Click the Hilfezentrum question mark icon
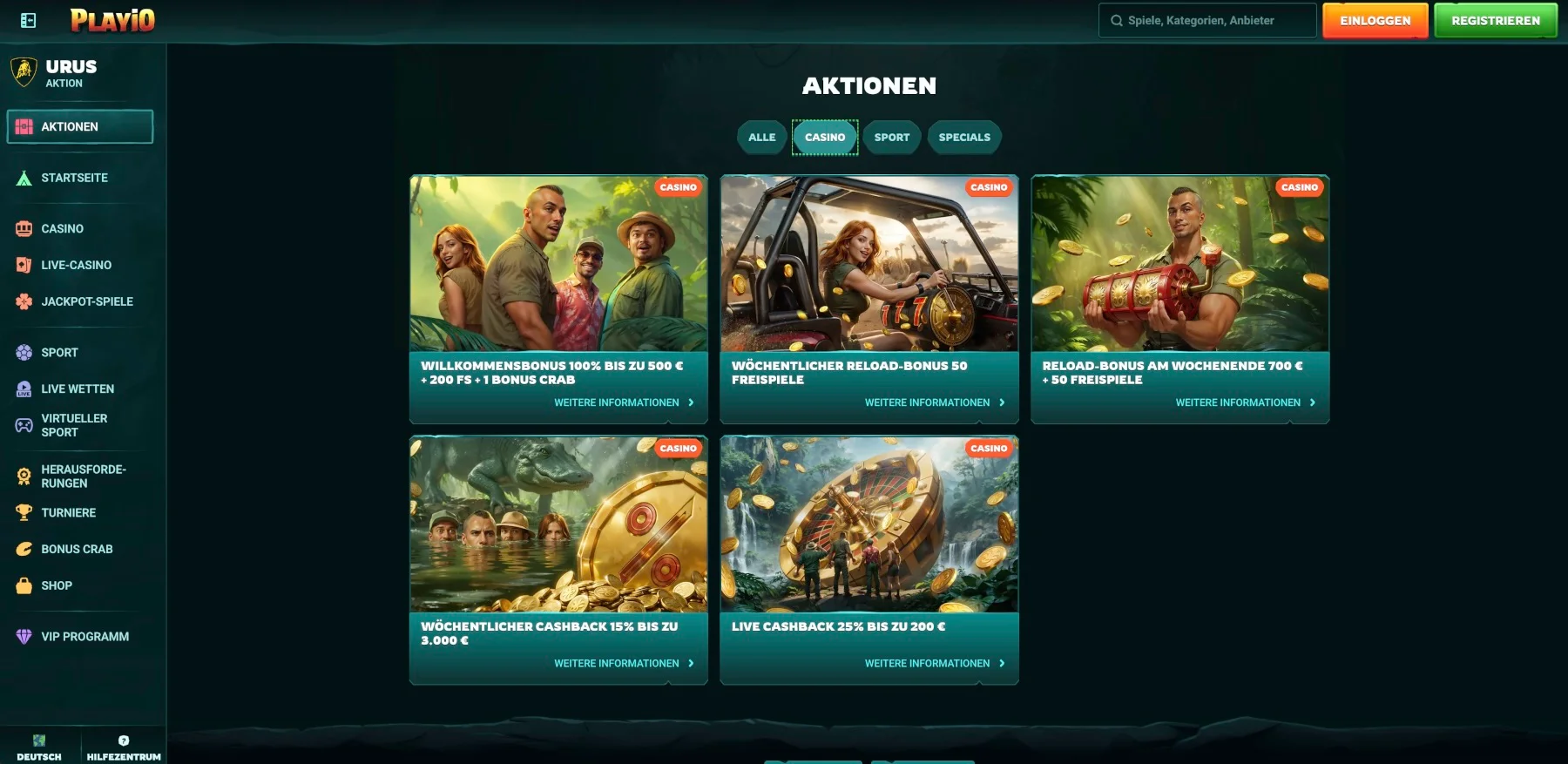1568x764 pixels. (124, 740)
